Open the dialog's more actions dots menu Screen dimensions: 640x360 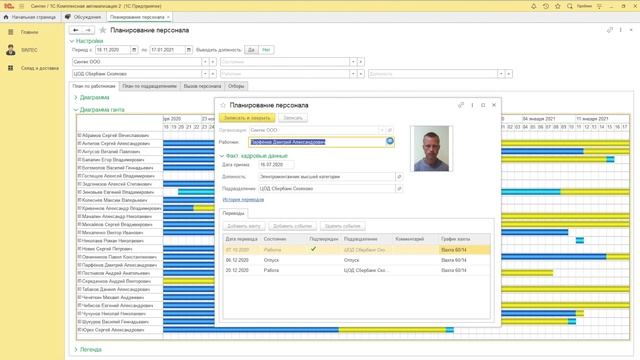coord(472,105)
